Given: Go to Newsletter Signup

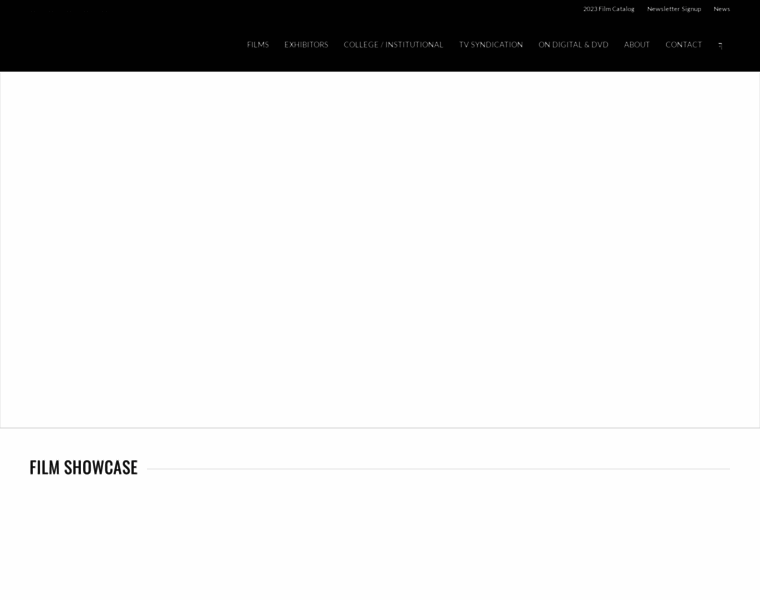Looking at the screenshot, I should click(674, 9).
